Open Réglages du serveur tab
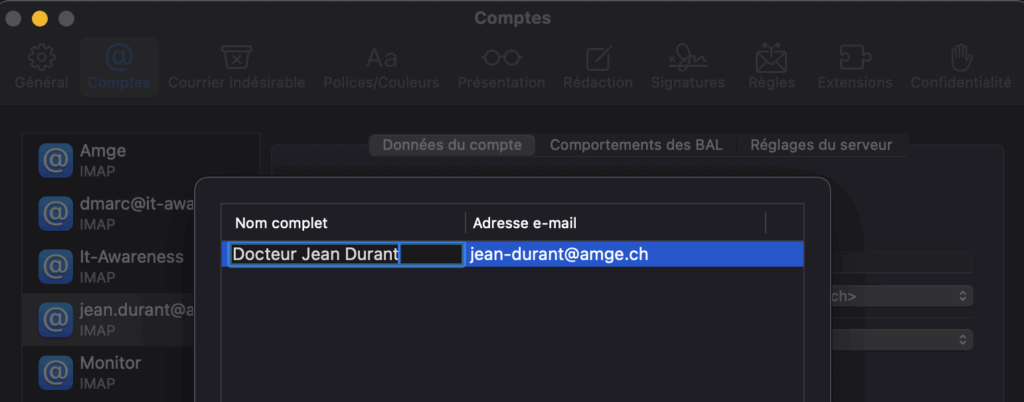1024x402 pixels. [x=821, y=145]
